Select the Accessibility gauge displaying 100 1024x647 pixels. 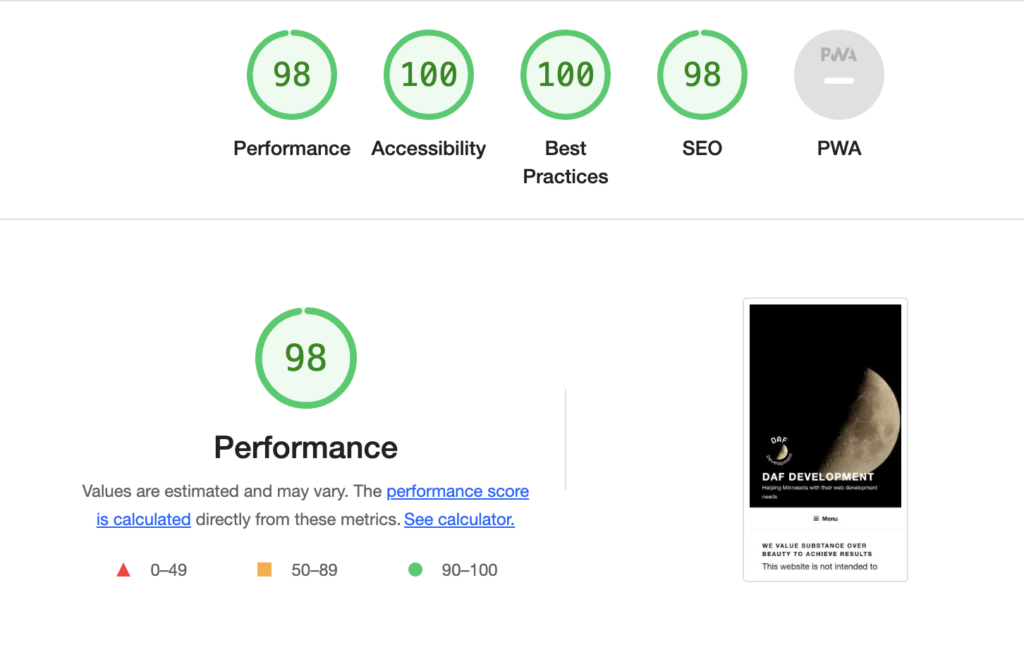click(x=428, y=74)
